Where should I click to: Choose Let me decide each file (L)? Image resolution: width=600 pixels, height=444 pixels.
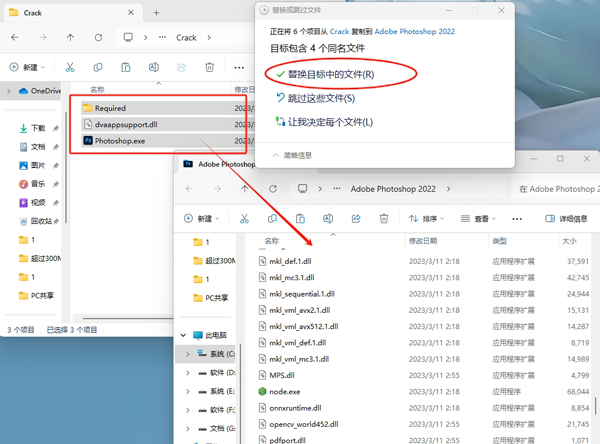[x=324, y=122]
